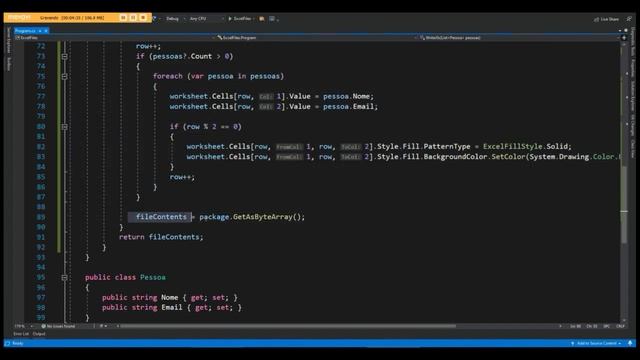Screen dimensions: 640x360
Task: Click the No issues found indicator
Action: click(58, 326)
